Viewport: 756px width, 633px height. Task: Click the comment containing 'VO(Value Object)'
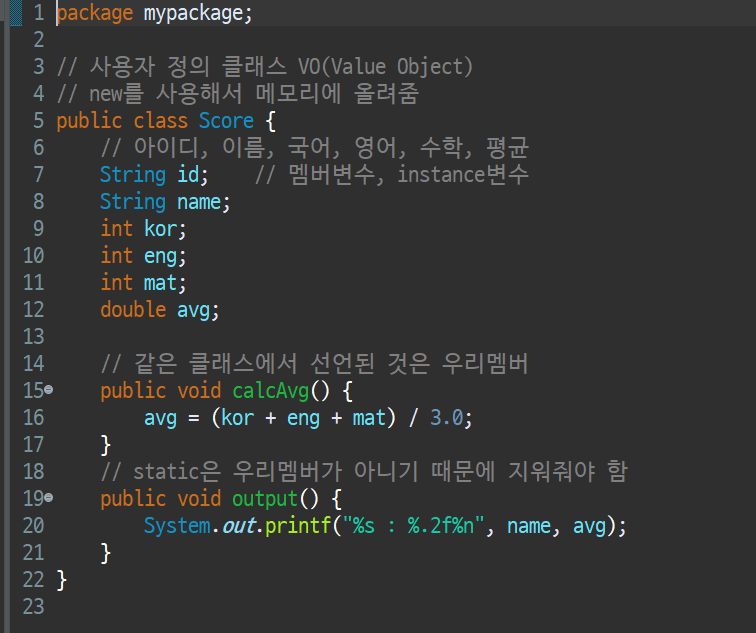265,67
